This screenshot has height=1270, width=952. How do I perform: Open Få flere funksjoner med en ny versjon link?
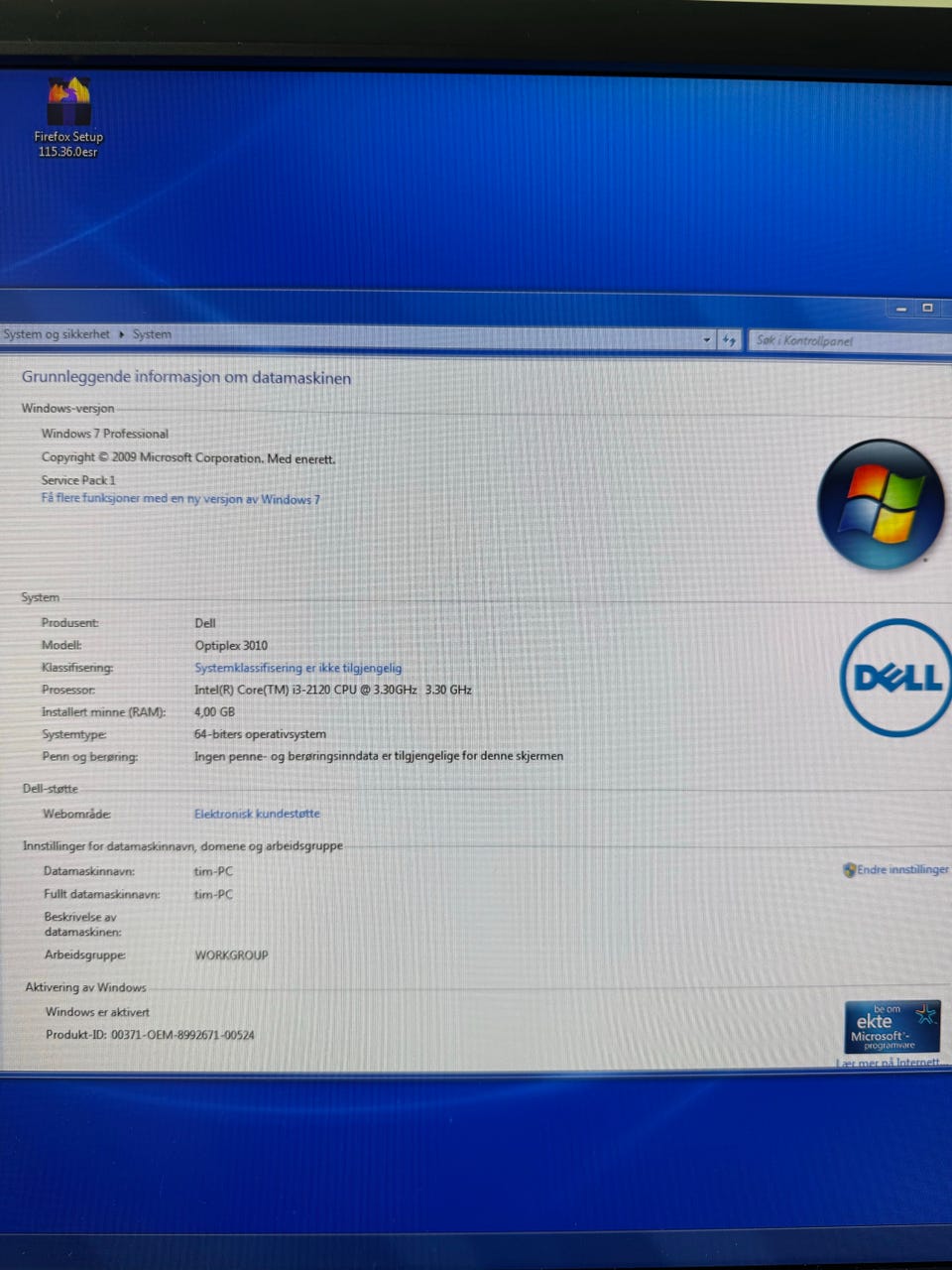point(180,498)
